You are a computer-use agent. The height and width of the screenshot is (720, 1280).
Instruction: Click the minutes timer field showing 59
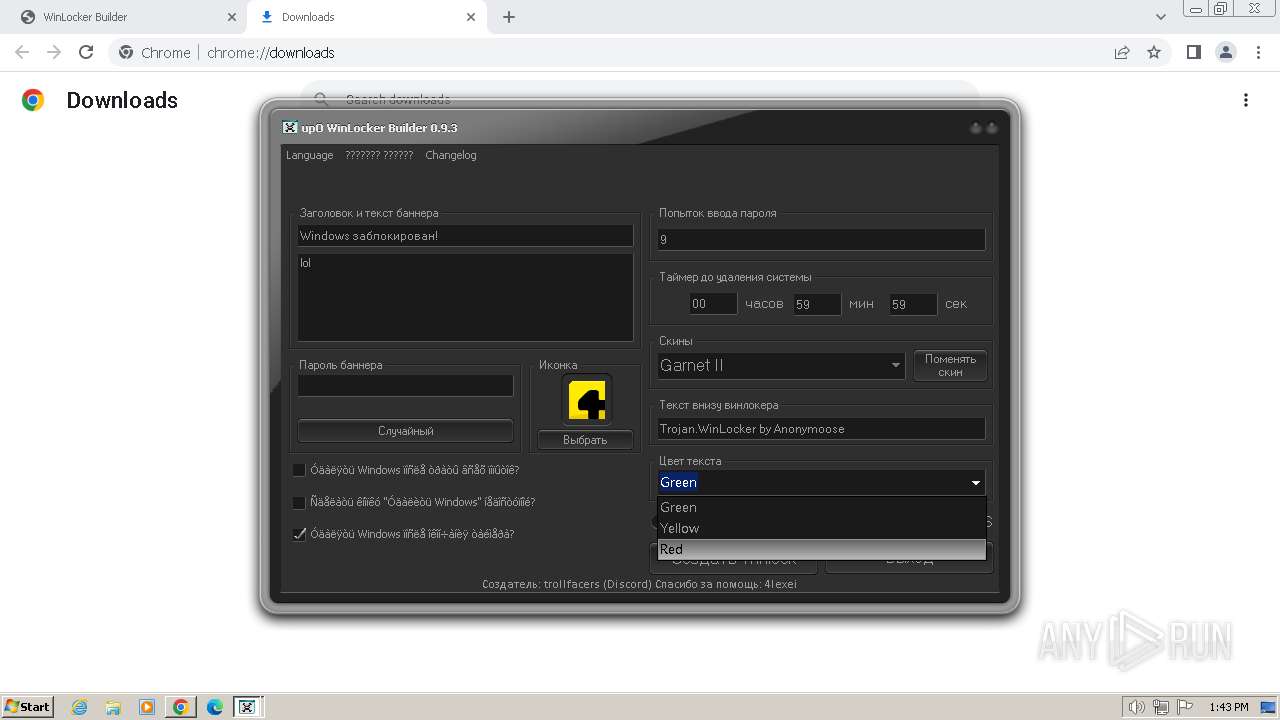tap(817, 304)
